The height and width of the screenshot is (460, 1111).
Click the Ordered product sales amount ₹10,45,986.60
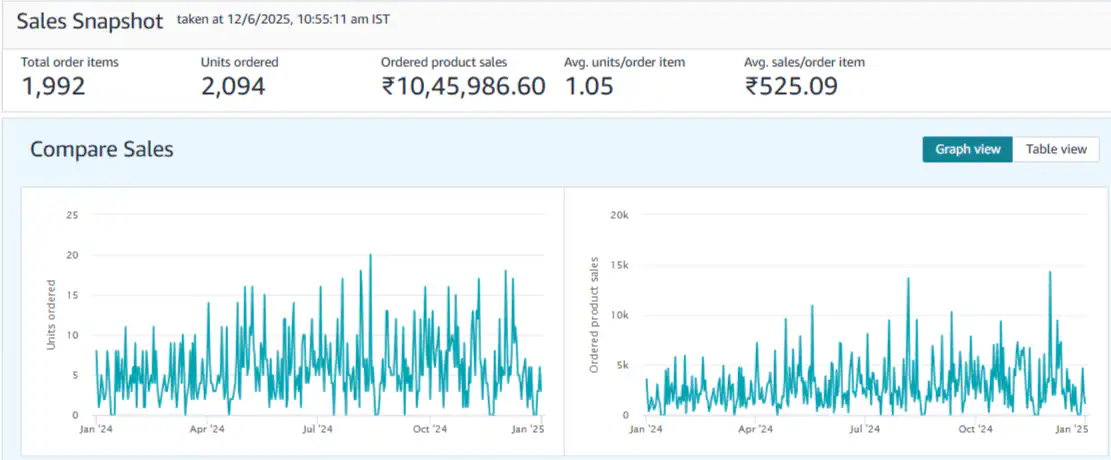pos(463,87)
